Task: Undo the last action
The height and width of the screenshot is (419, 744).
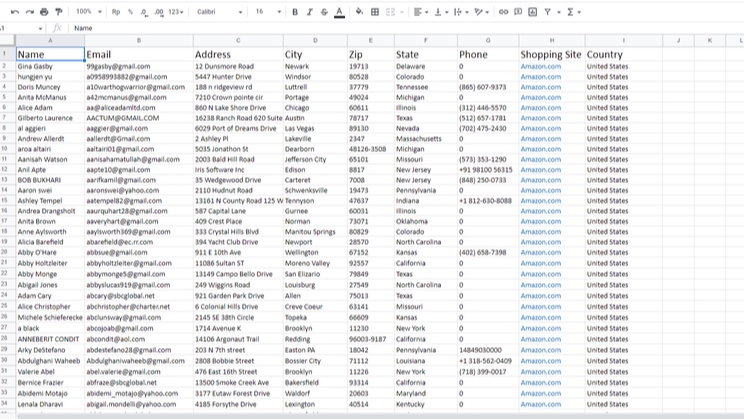Action: click(15, 12)
